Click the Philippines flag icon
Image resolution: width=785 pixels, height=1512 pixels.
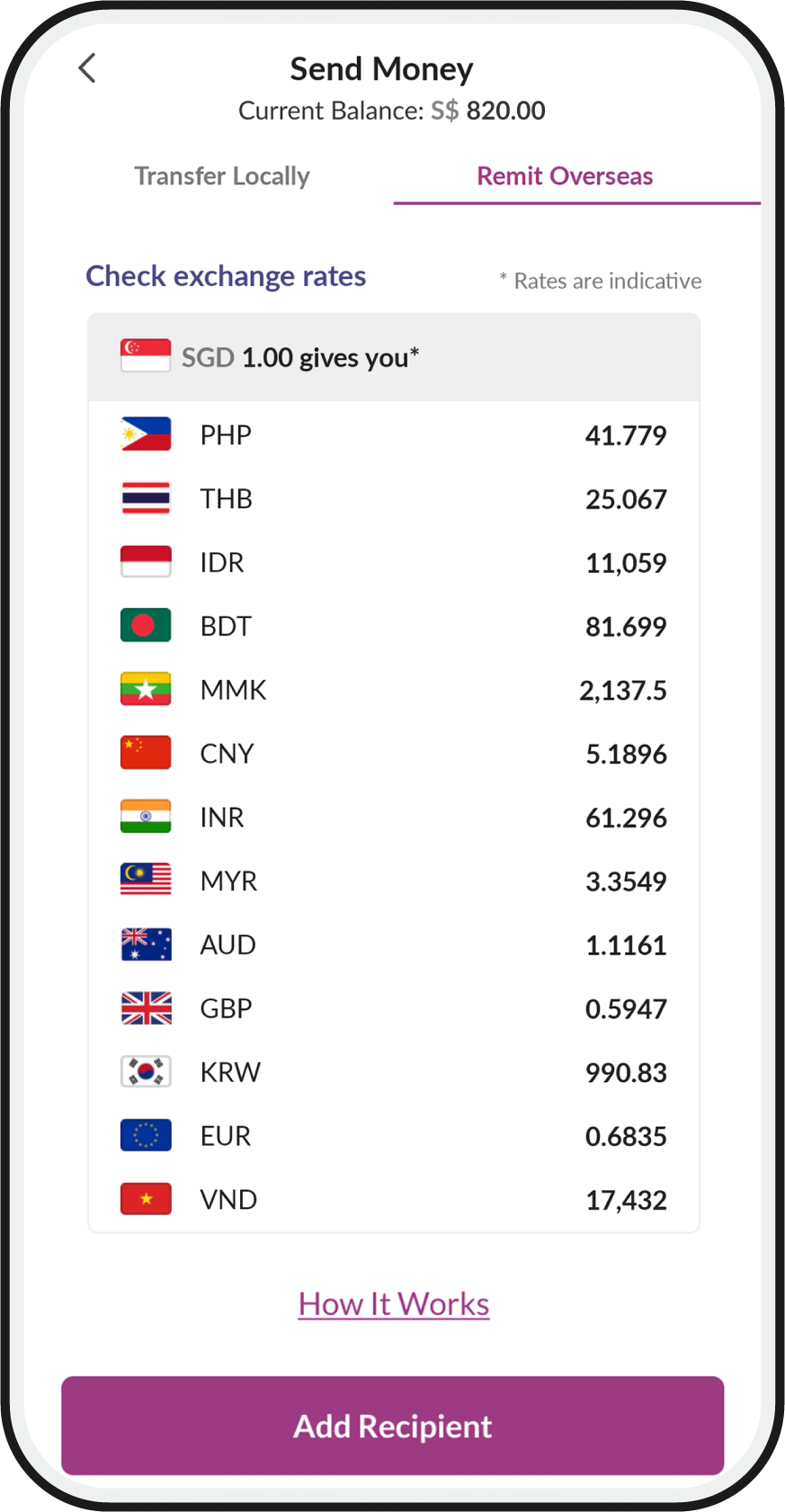tap(146, 434)
